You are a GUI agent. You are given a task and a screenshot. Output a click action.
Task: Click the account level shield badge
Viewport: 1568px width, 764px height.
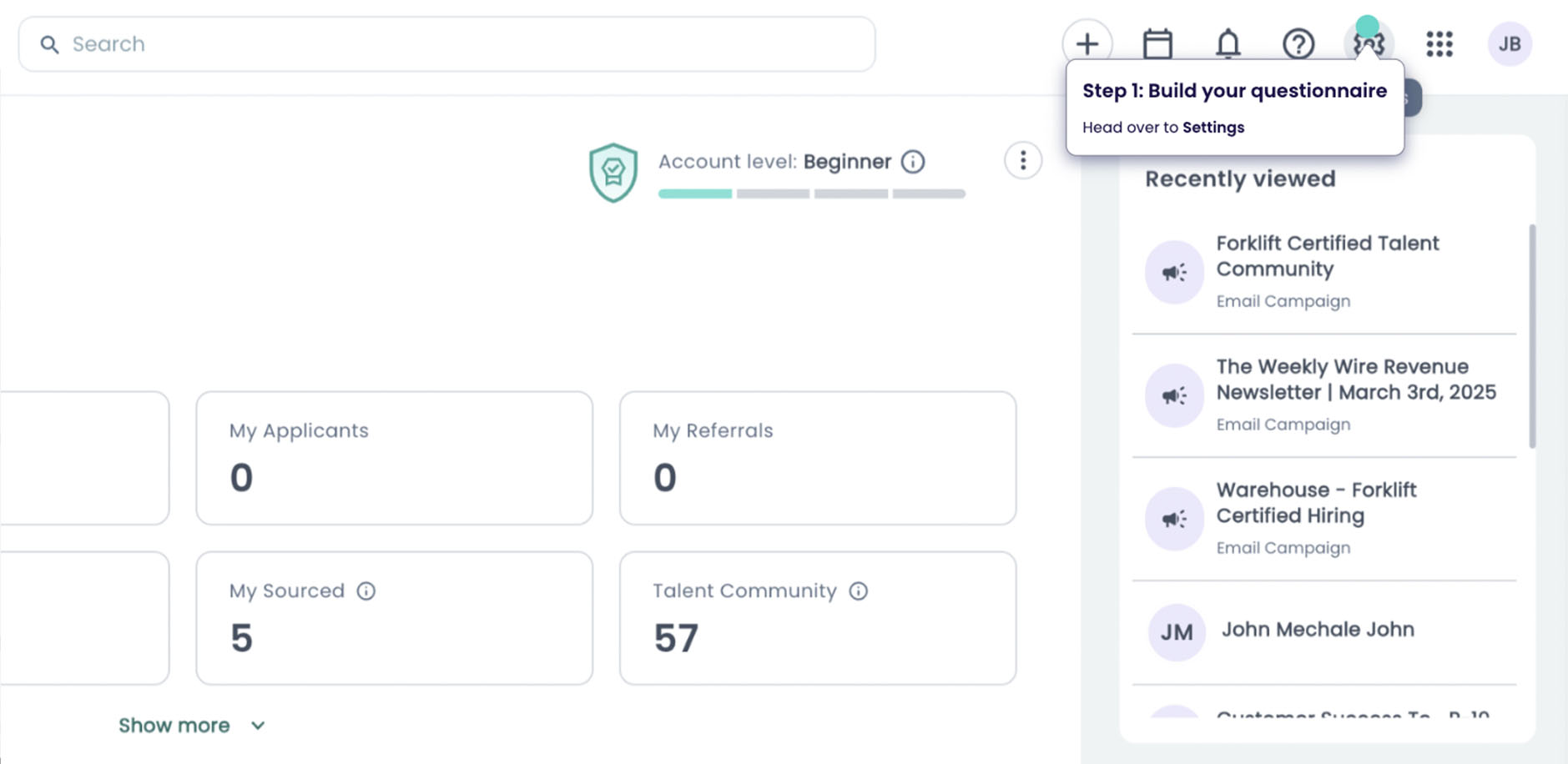(x=613, y=173)
